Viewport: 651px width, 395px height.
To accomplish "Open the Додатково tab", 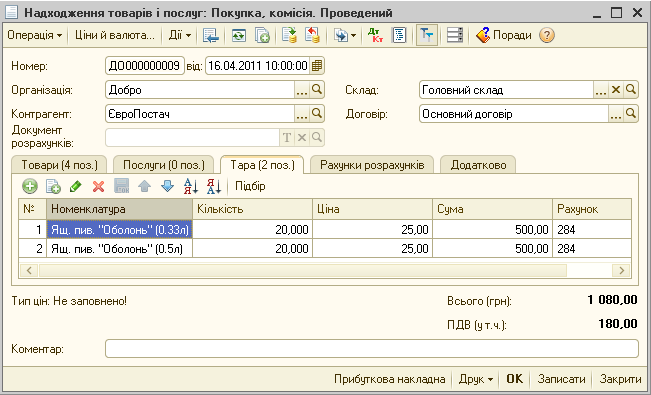I will pyautogui.click(x=478, y=165).
